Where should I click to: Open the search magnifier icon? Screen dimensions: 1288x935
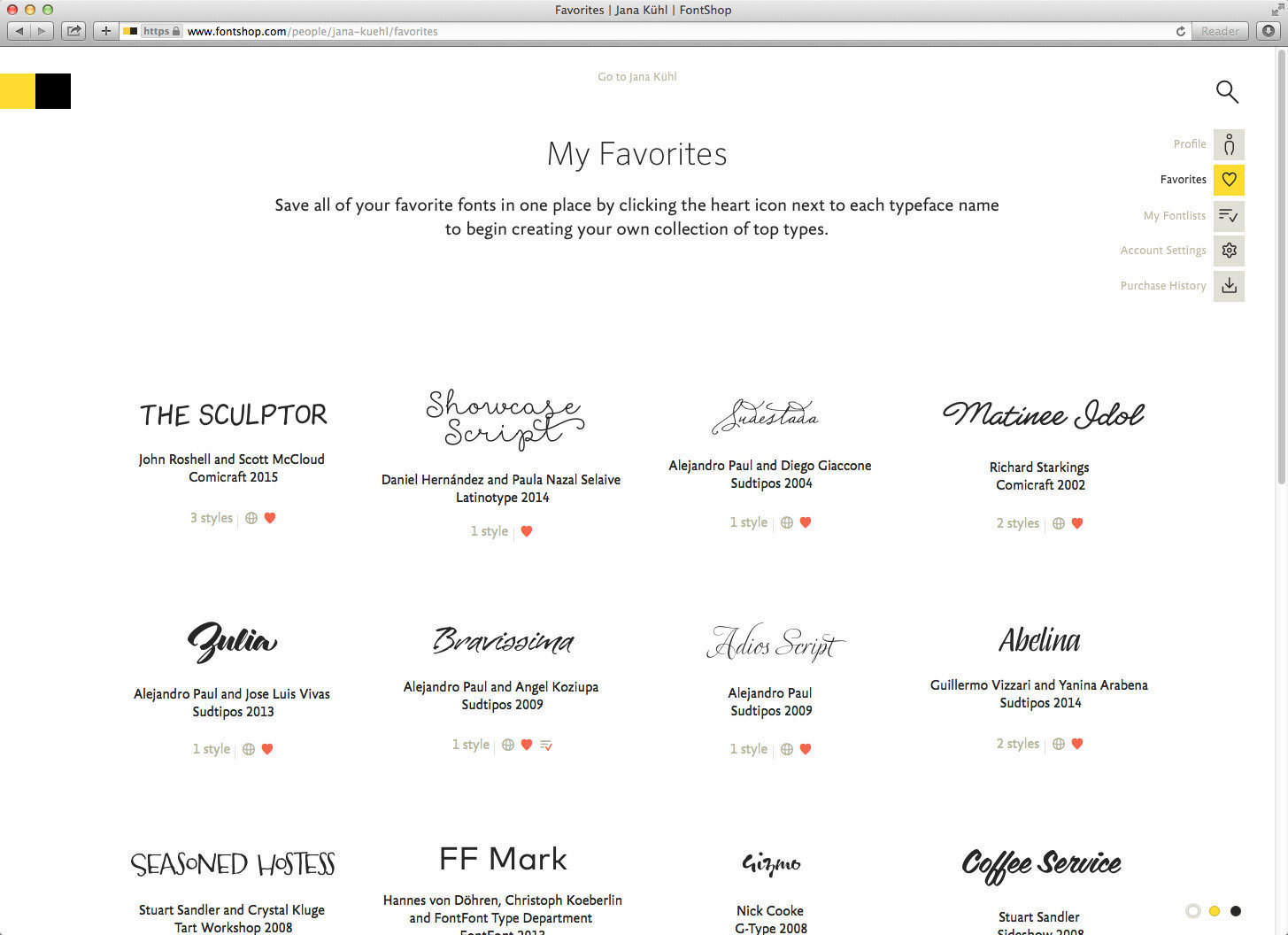(x=1227, y=91)
